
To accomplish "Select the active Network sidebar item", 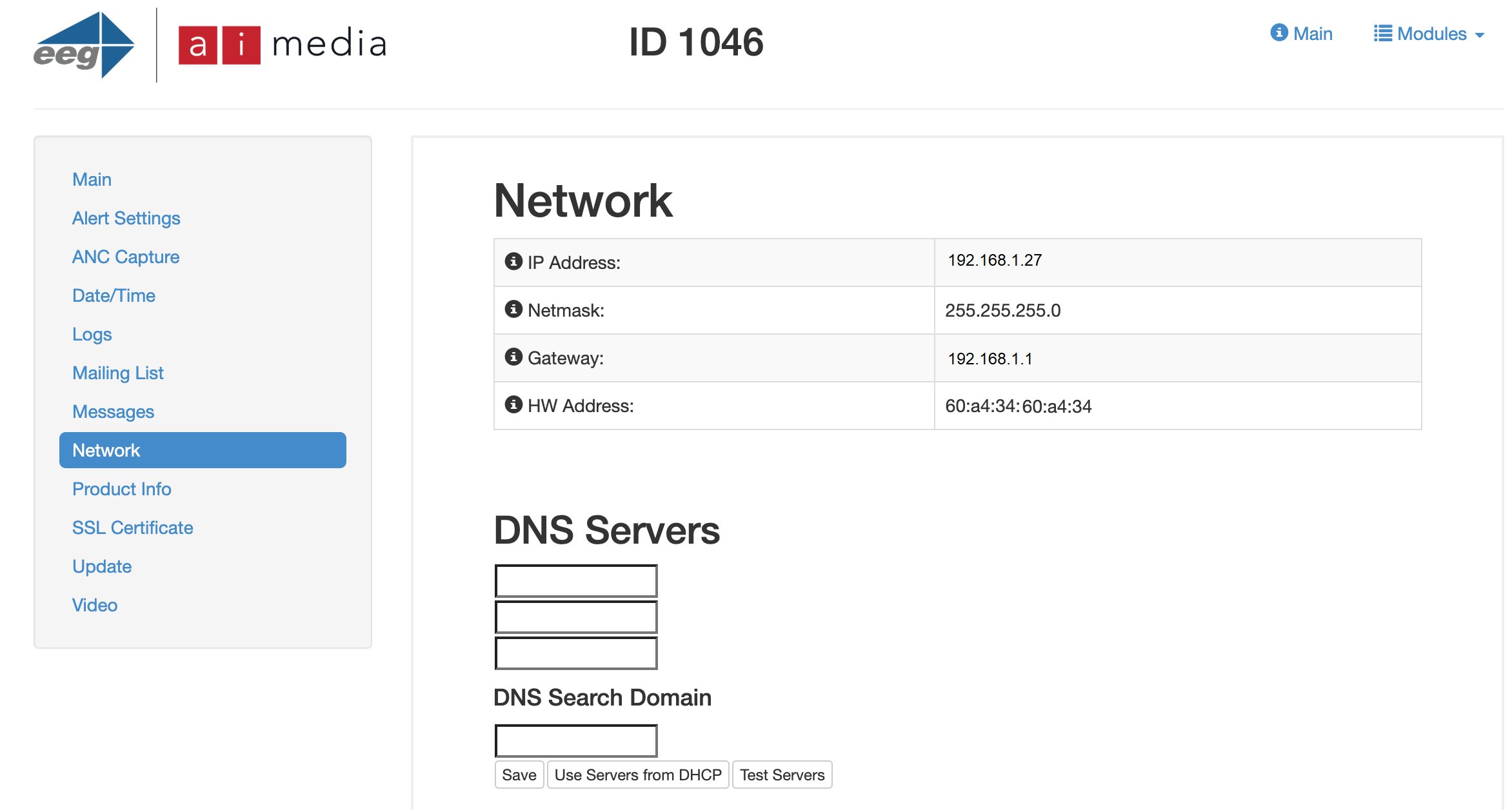I will click(203, 450).
